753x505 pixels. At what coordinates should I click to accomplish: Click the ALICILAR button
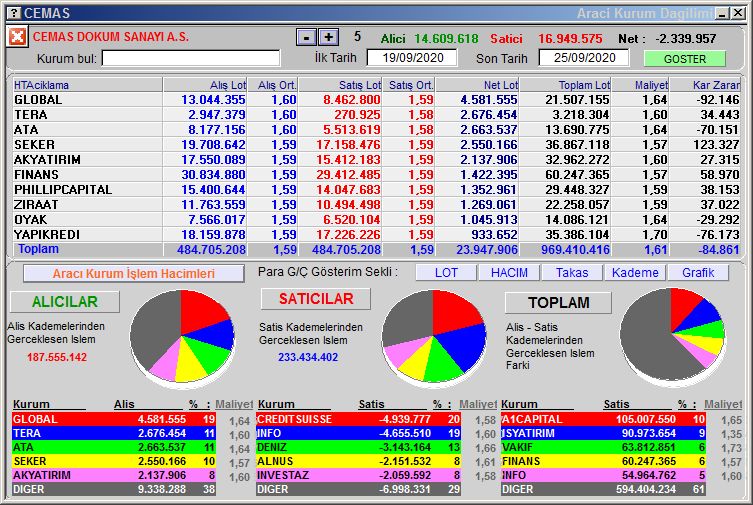click(x=65, y=302)
